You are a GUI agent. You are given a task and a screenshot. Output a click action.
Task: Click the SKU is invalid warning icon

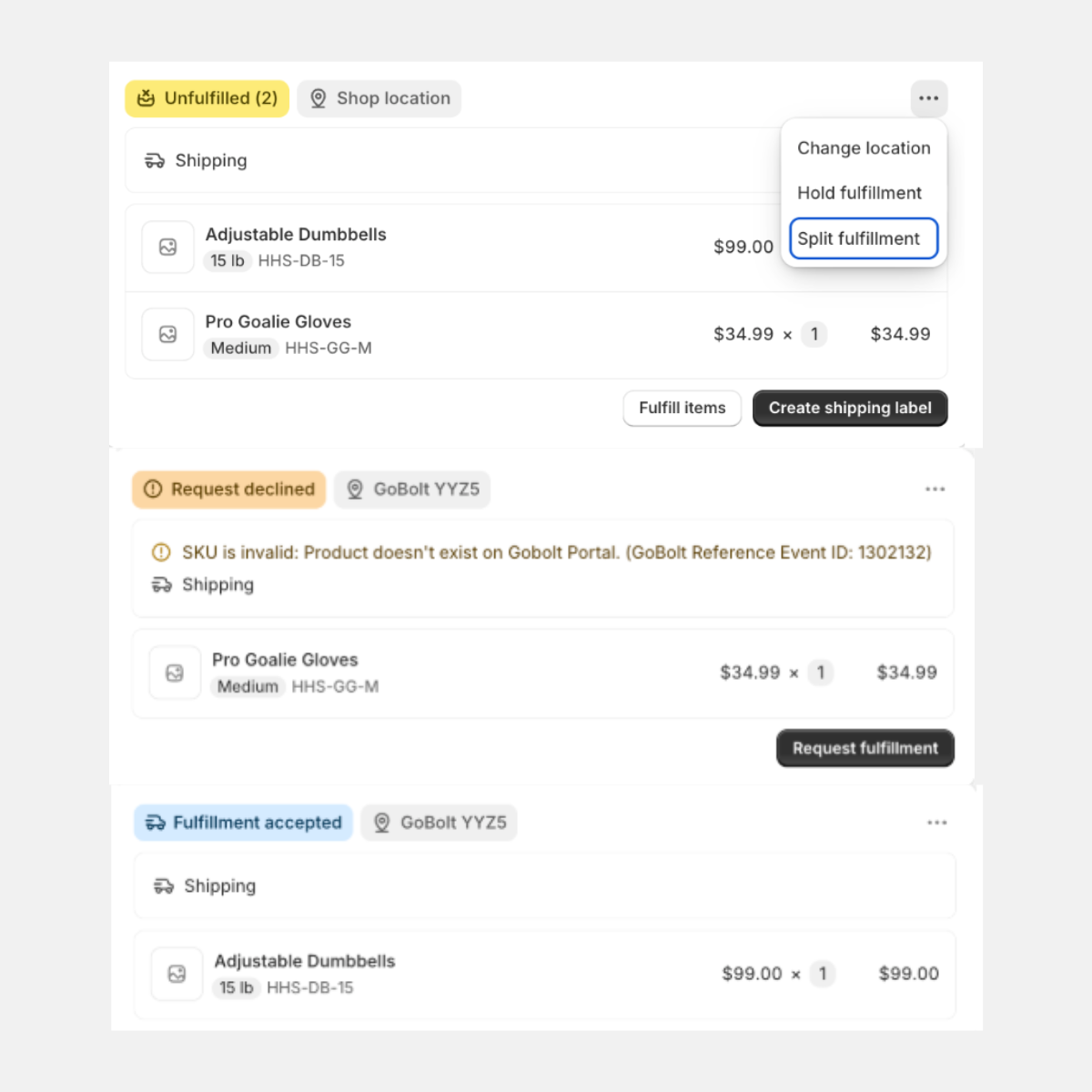point(161,552)
